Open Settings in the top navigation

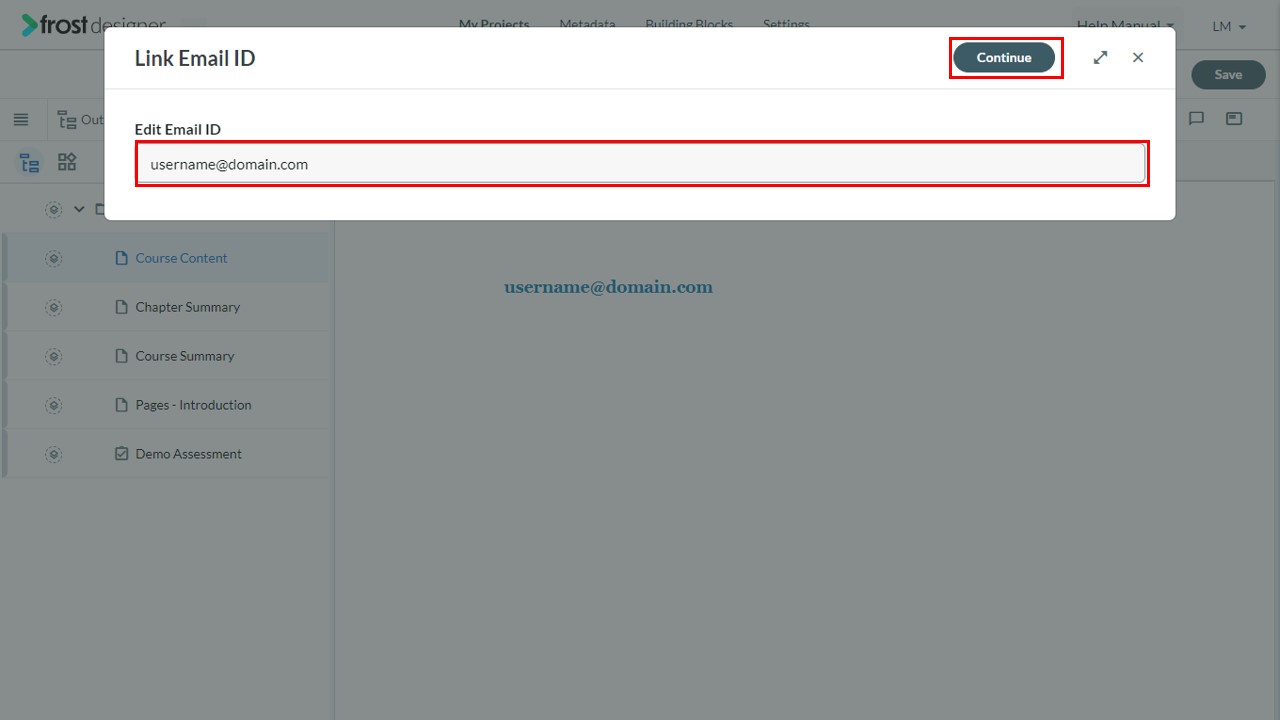click(786, 24)
